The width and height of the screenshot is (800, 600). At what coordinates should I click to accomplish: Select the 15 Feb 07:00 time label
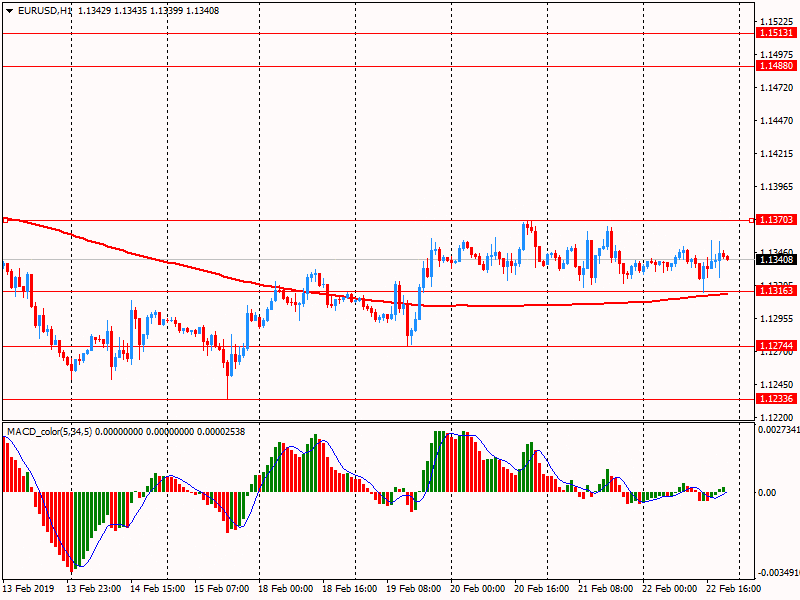[222, 590]
